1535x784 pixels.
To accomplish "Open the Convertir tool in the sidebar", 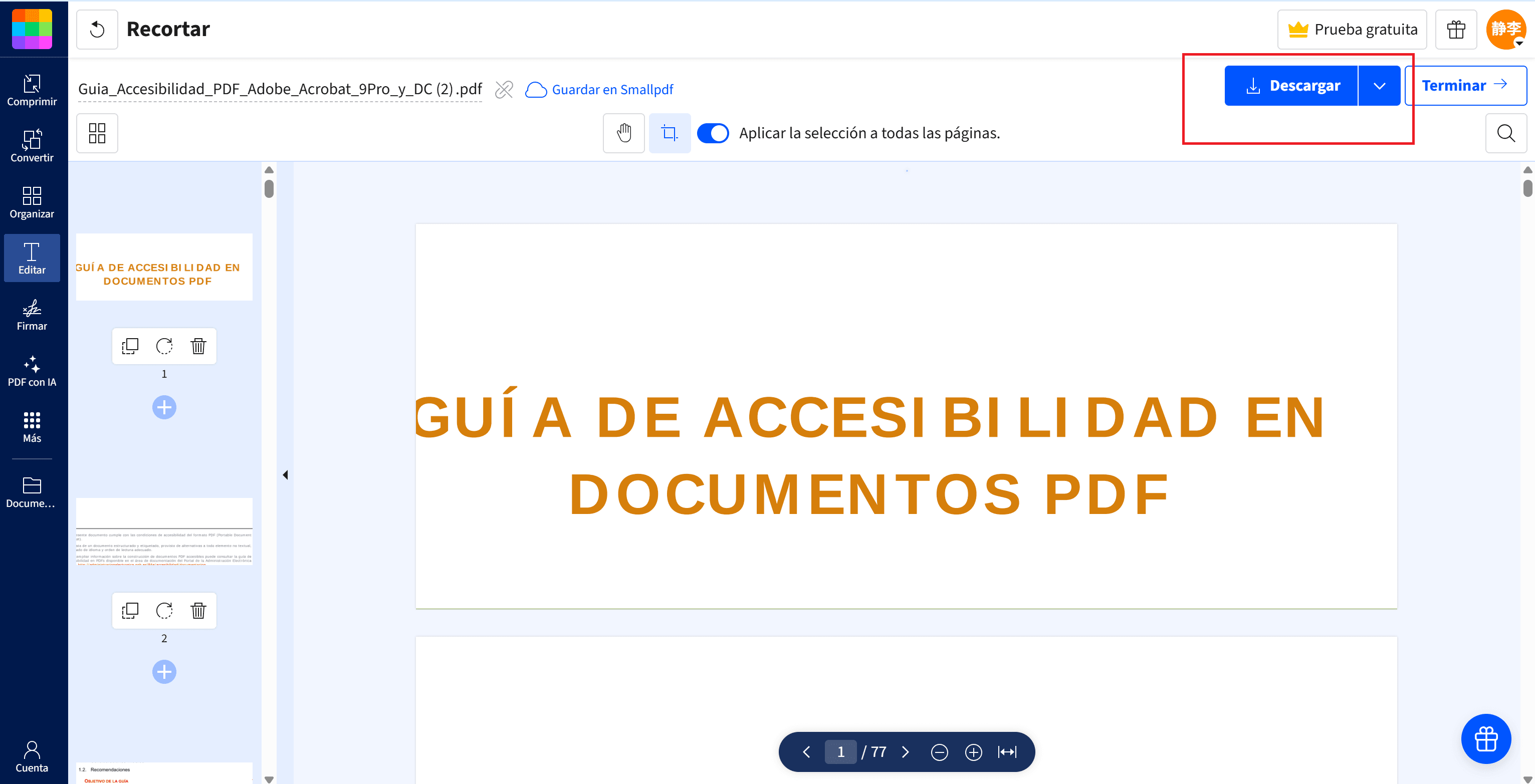I will pyautogui.click(x=32, y=146).
